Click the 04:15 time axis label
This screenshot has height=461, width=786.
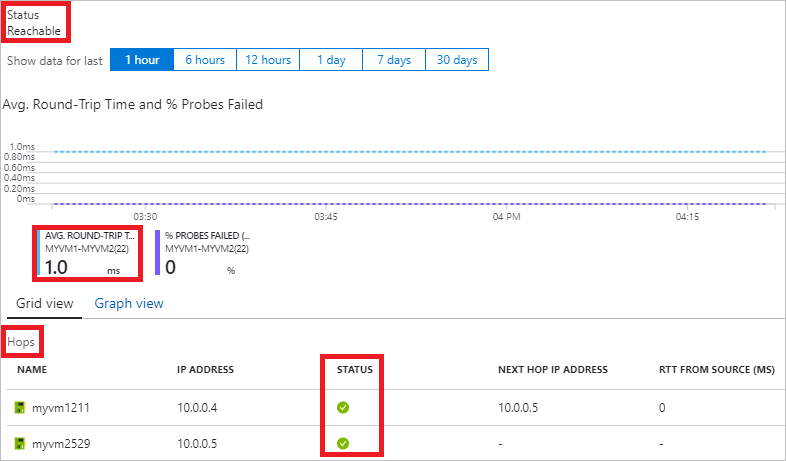point(687,217)
